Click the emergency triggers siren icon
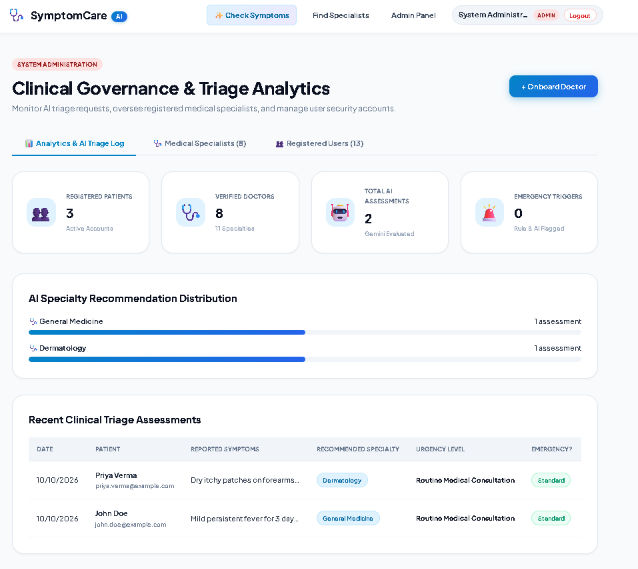Screen dimensions: 638x569 click(x=489, y=212)
